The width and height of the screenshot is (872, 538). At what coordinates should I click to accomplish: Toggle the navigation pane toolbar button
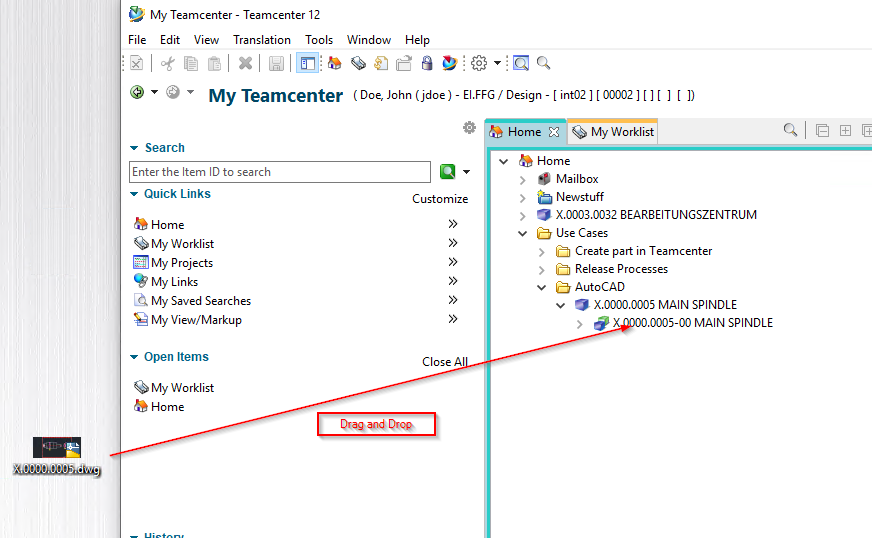308,63
